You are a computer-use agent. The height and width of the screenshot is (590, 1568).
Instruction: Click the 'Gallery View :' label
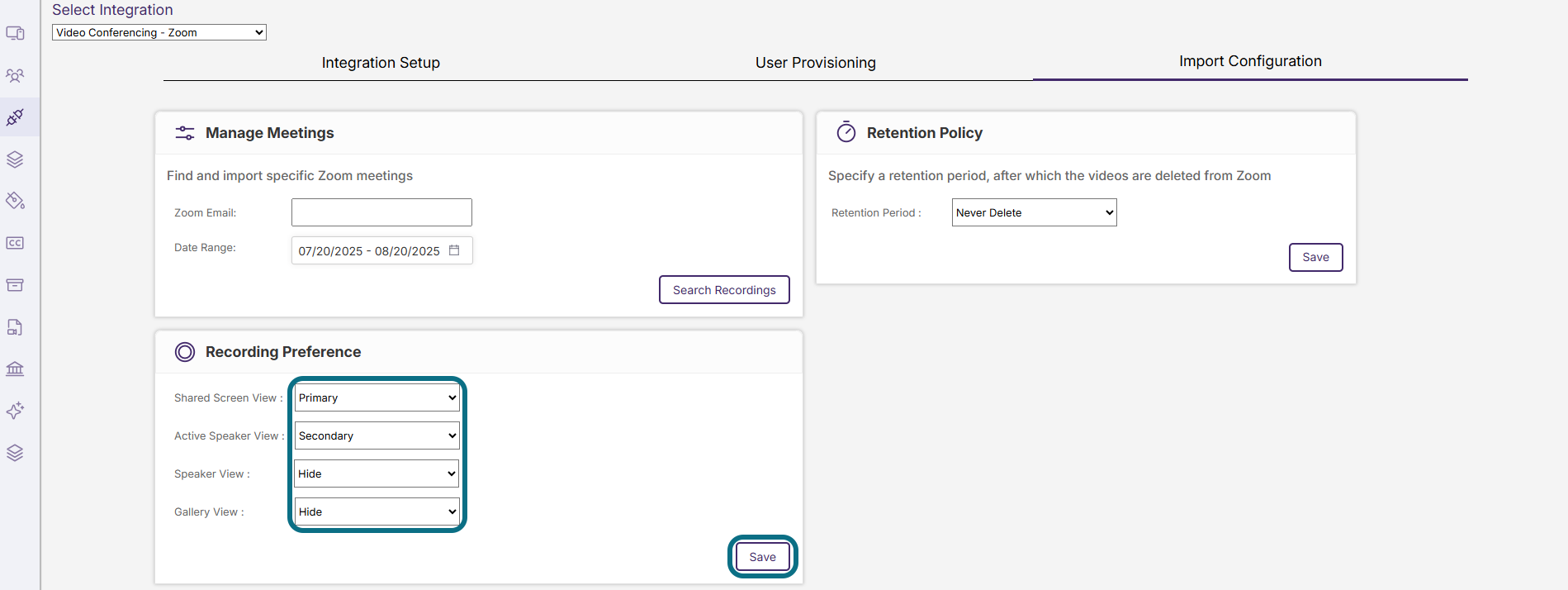[209, 512]
